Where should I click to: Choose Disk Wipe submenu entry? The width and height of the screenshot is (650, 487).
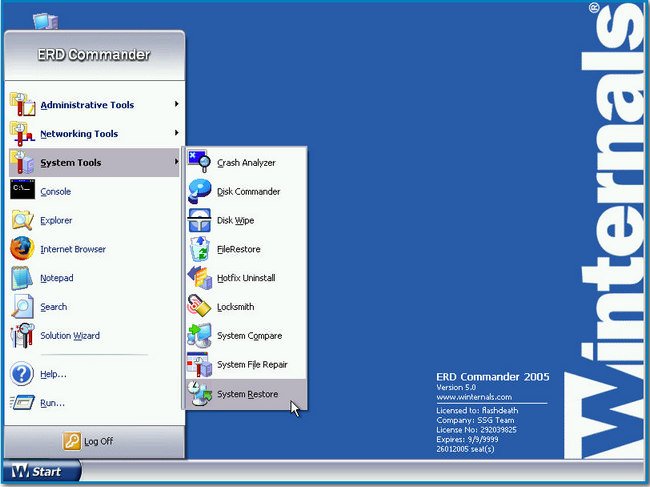[246, 220]
